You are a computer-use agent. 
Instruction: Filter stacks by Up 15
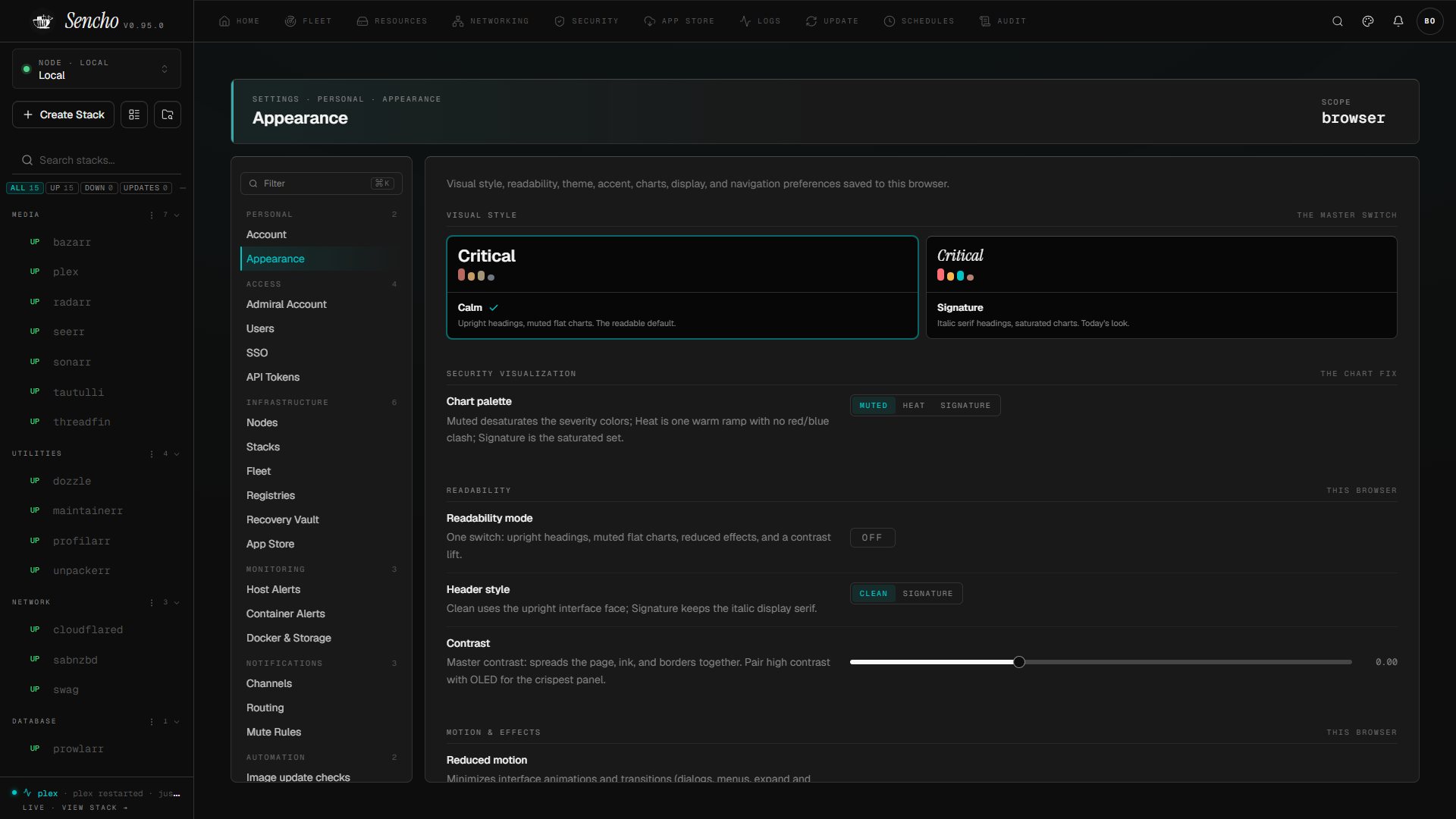coord(62,188)
